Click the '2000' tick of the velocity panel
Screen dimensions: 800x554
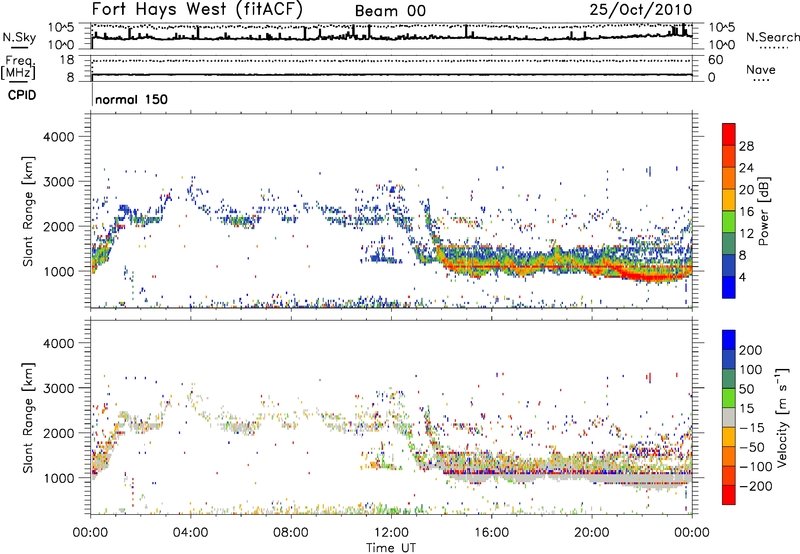coord(59,433)
